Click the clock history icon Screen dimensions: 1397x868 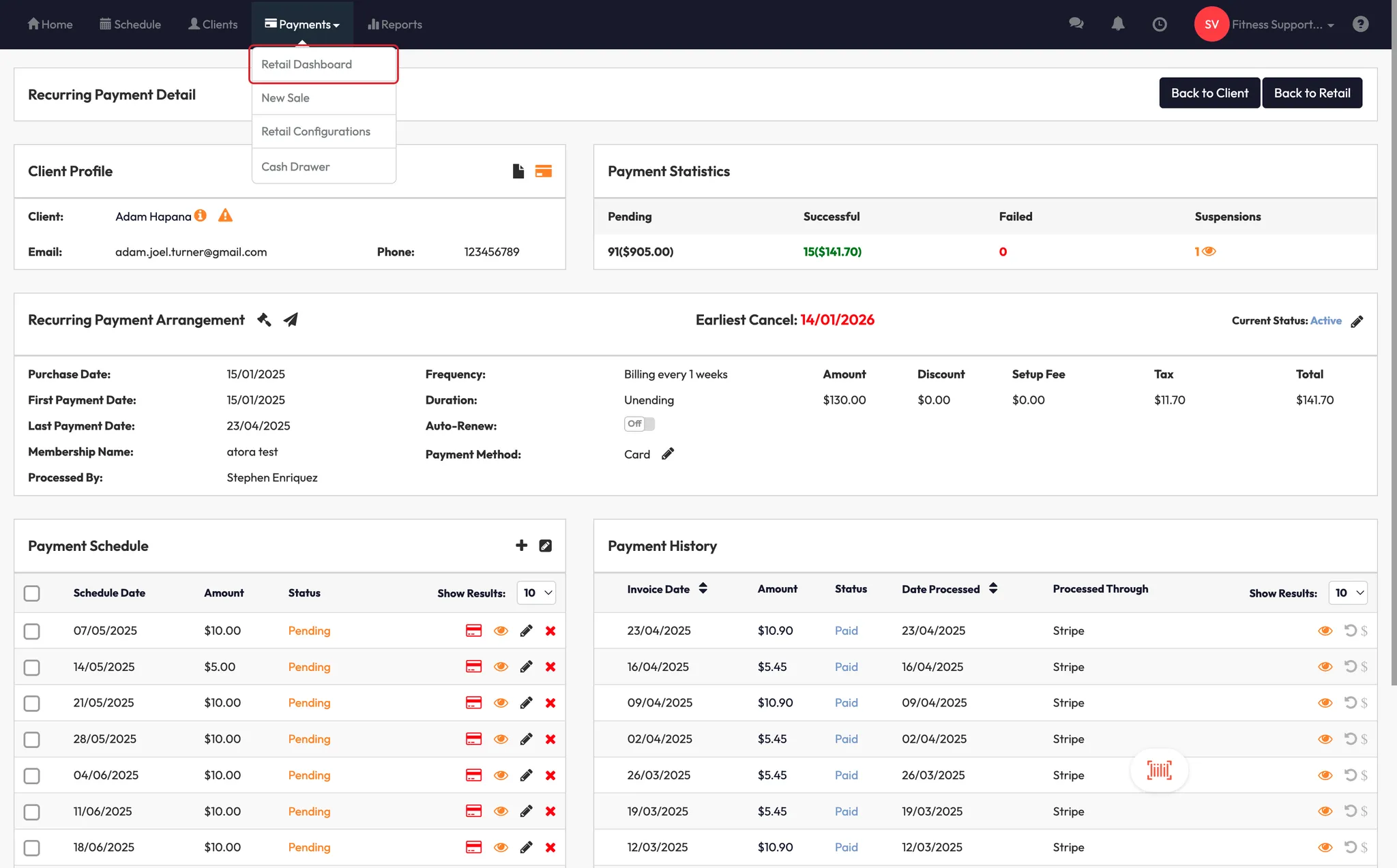coord(1159,25)
